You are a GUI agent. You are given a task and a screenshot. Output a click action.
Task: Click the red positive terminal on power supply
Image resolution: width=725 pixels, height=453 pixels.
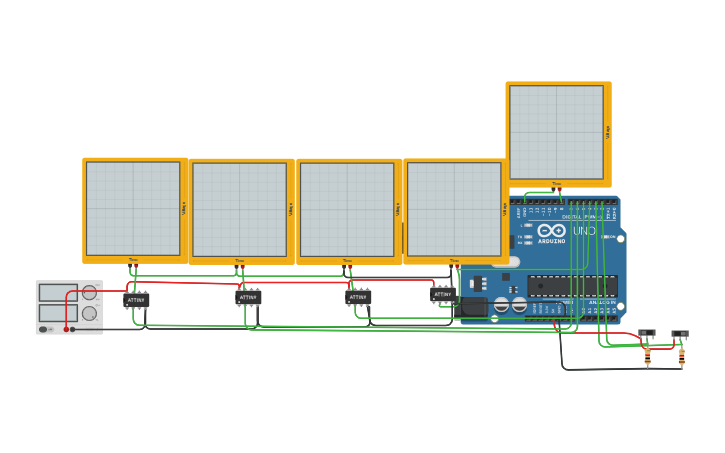point(67,329)
